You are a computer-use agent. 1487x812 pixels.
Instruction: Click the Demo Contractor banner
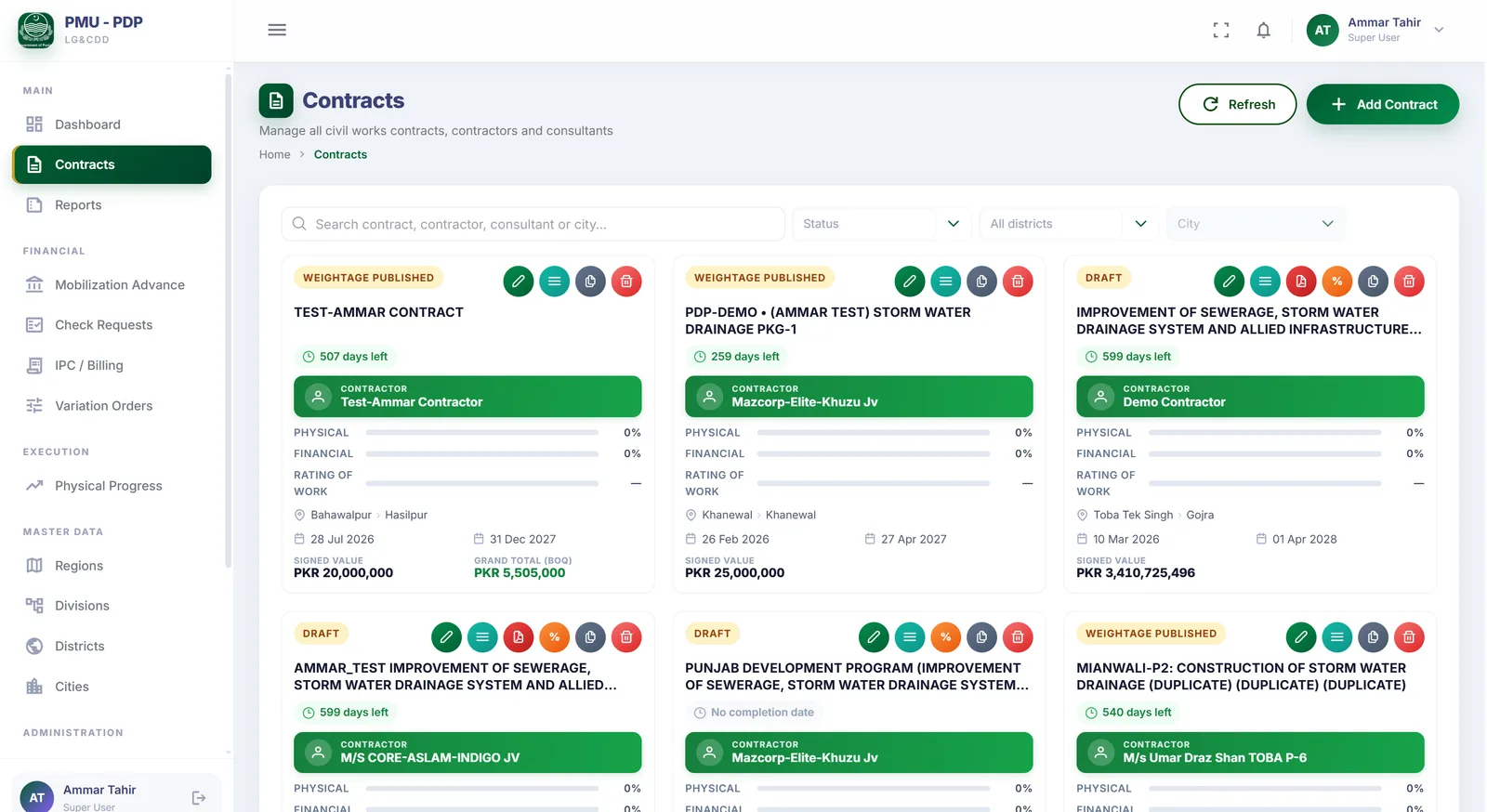coord(1250,397)
